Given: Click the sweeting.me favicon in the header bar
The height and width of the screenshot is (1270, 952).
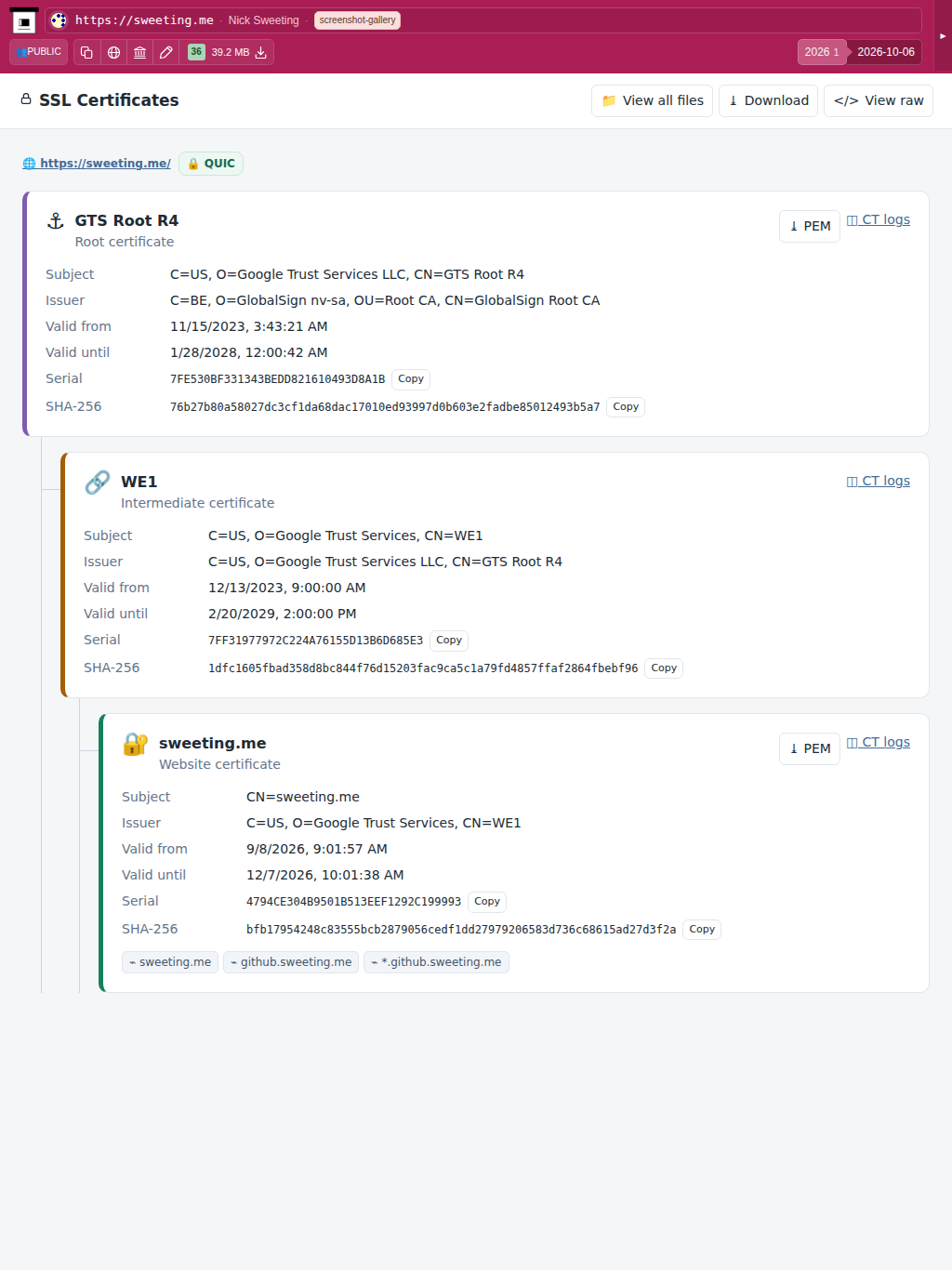Looking at the screenshot, I should 59,20.
